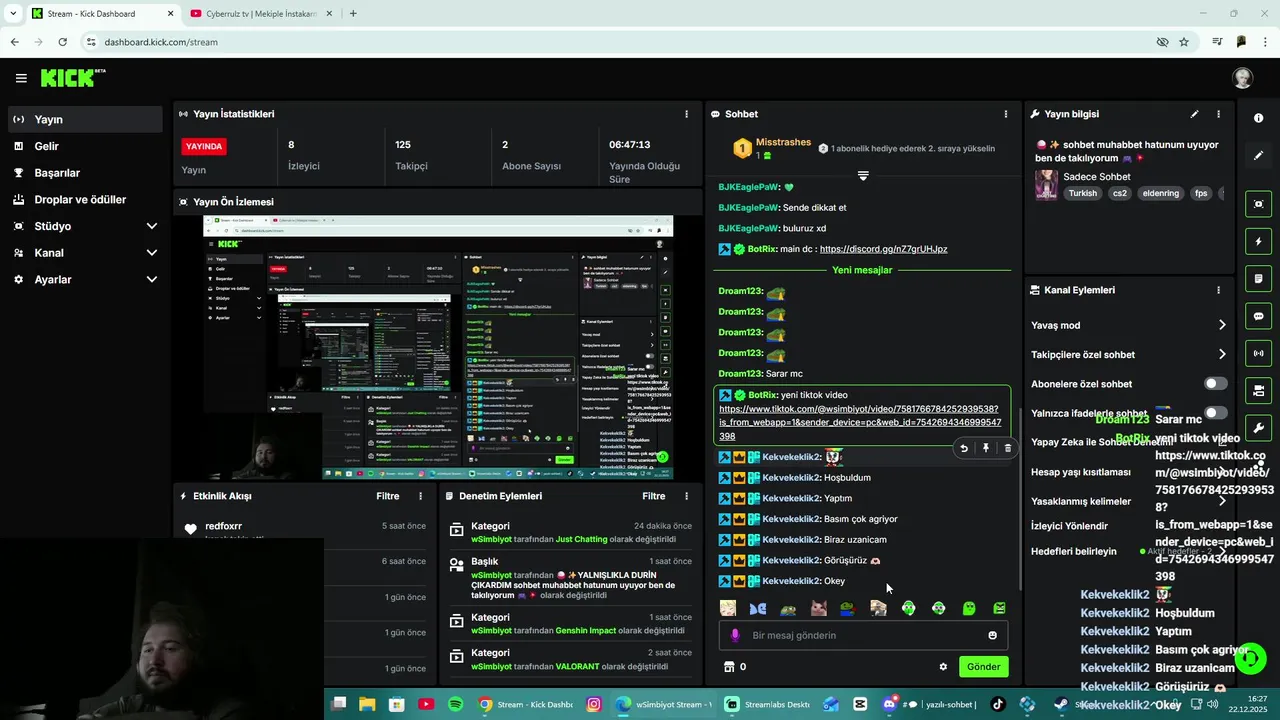Image resolution: width=1280 pixels, height=720 pixels.
Task: Open the note page icon in right sidebar
Action: tap(1258, 278)
